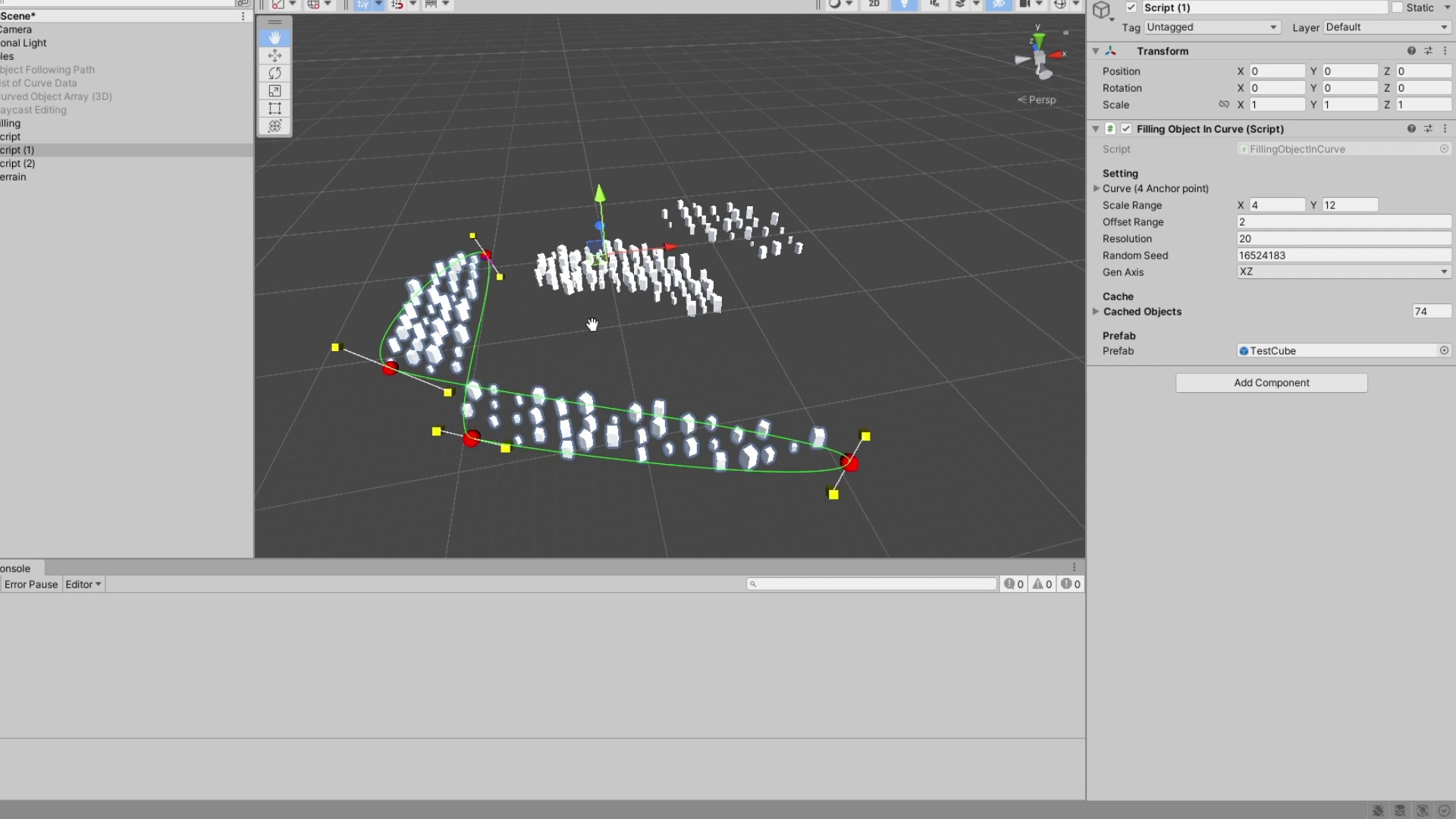1456x819 pixels.
Task: Select the Move tool in scene overlay
Action: point(275,55)
